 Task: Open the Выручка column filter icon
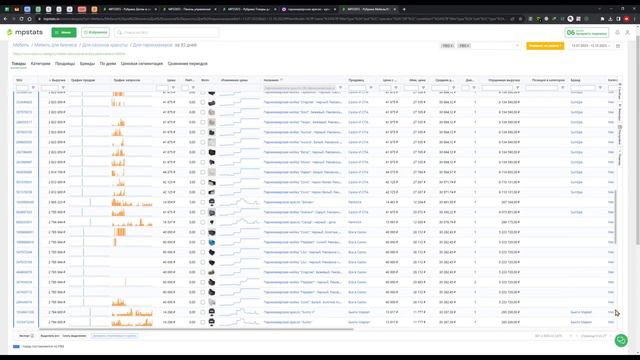tap(63, 88)
